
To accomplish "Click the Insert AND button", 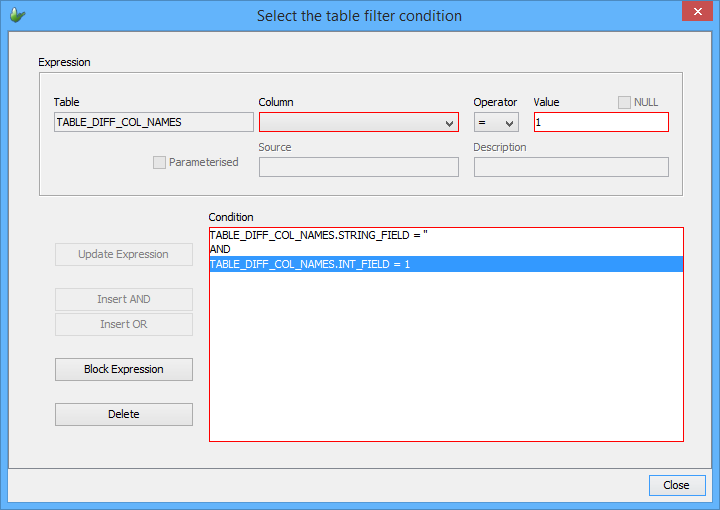I will click(124, 300).
